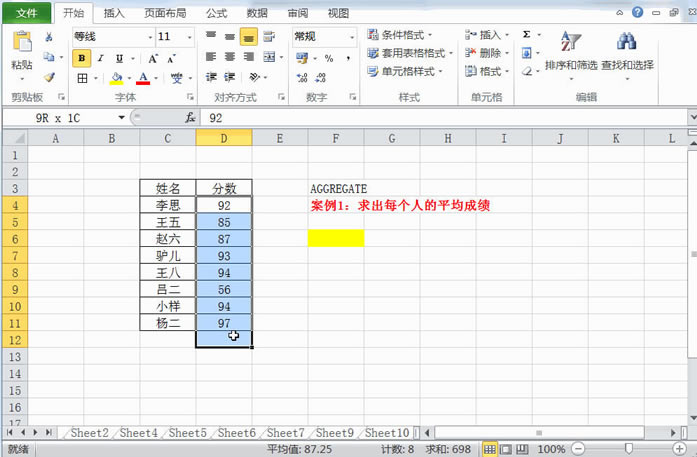
Task: Align text right
Action: [x=249, y=57]
